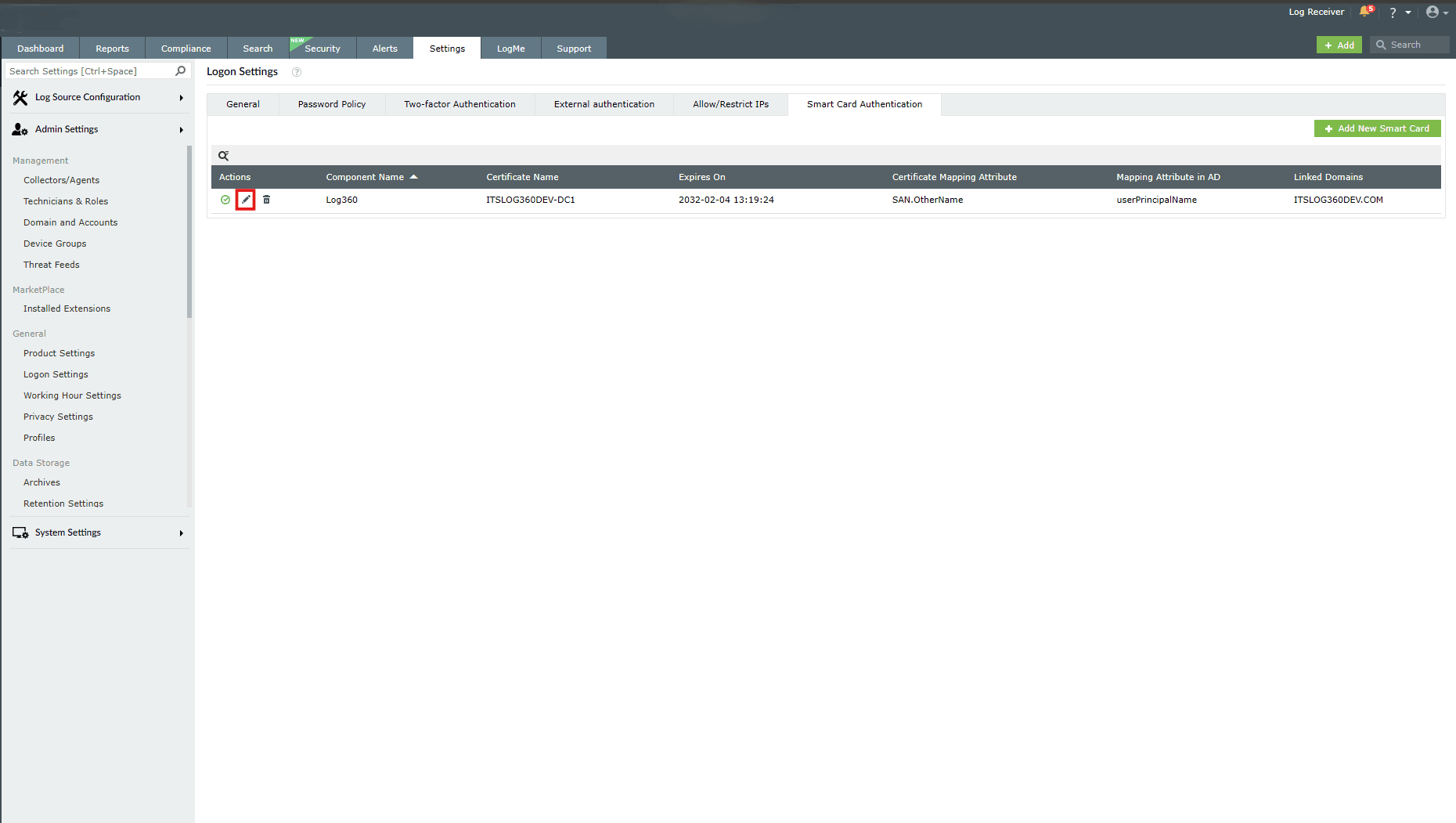Delete the Log360 smart card entry
1456x823 pixels.
266,200
